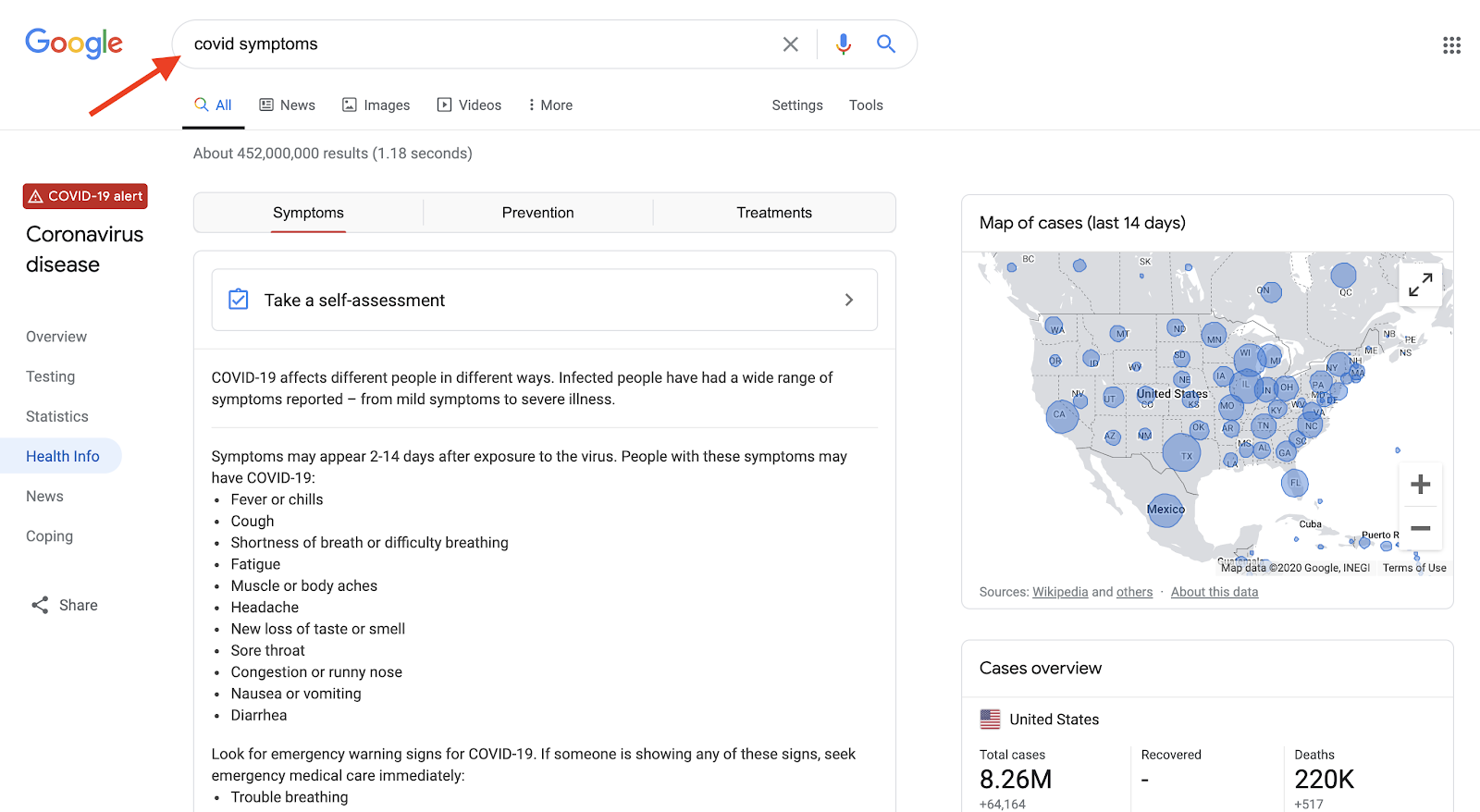
Task: Click the 'Coronavirus disease' title
Action: (x=84, y=249)
